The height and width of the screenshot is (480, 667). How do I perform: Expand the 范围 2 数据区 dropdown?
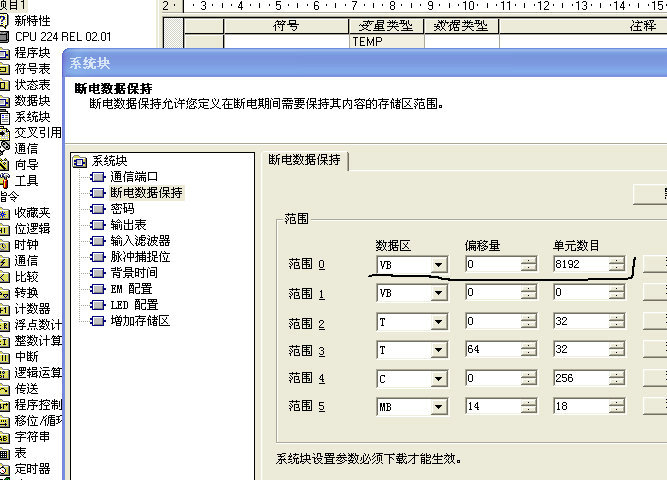click(x=438, y=324)
